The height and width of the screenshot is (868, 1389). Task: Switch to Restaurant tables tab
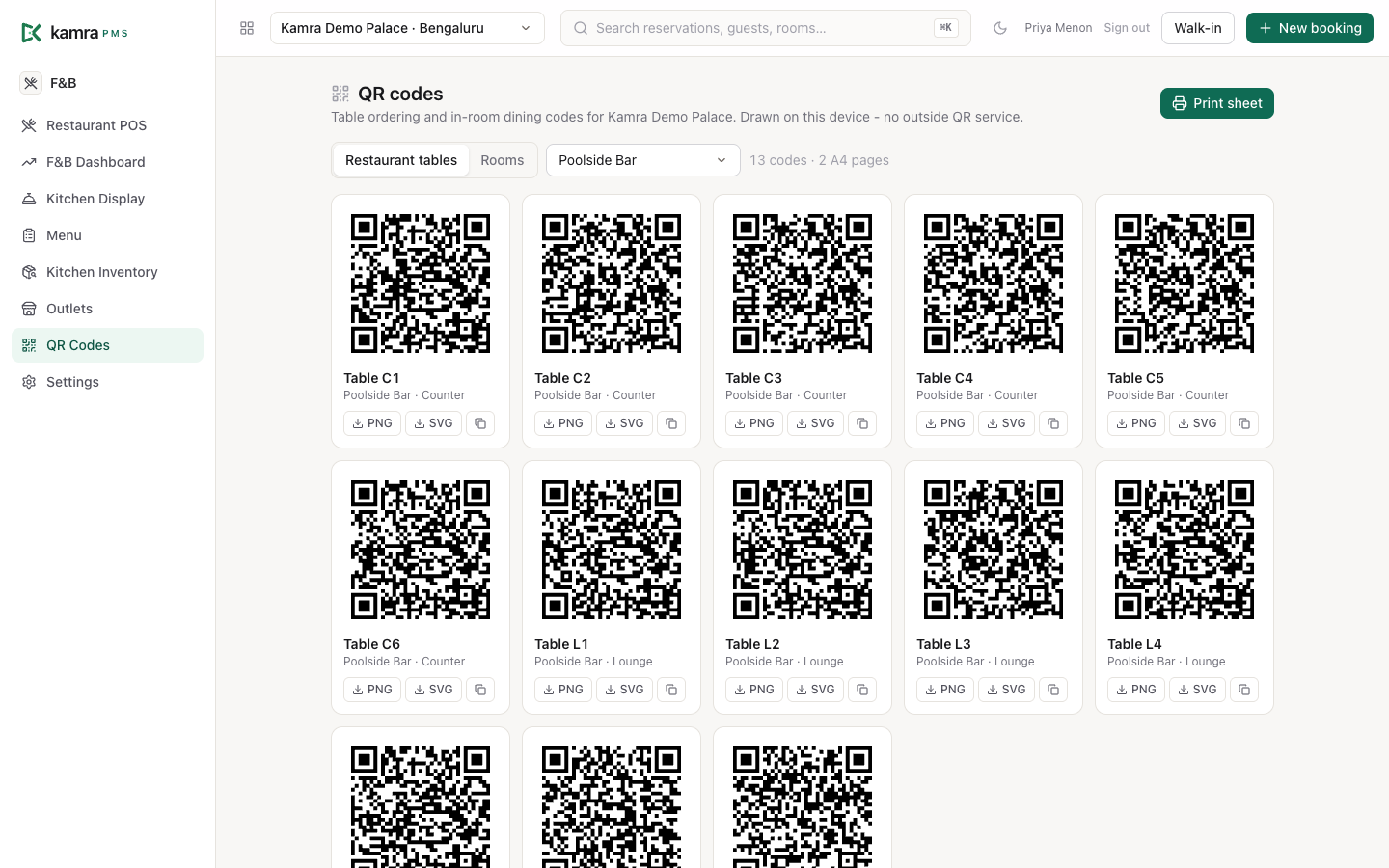coord(401,160)
